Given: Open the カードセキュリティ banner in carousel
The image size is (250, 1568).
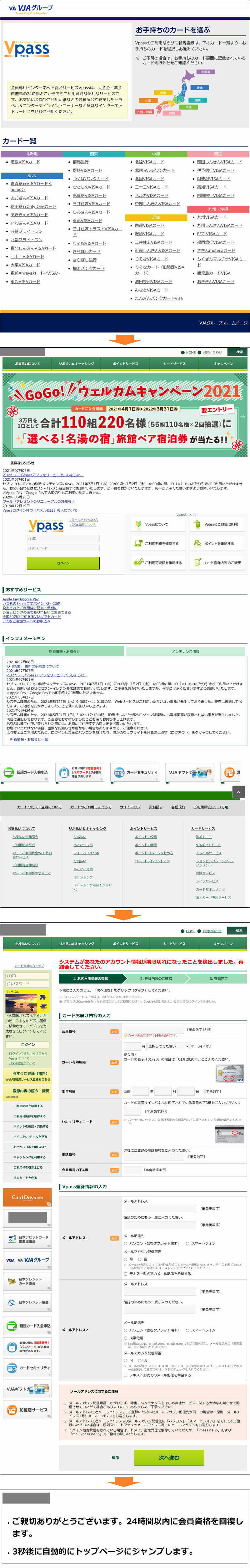Looking at the screenshot, I should point(136,773).
